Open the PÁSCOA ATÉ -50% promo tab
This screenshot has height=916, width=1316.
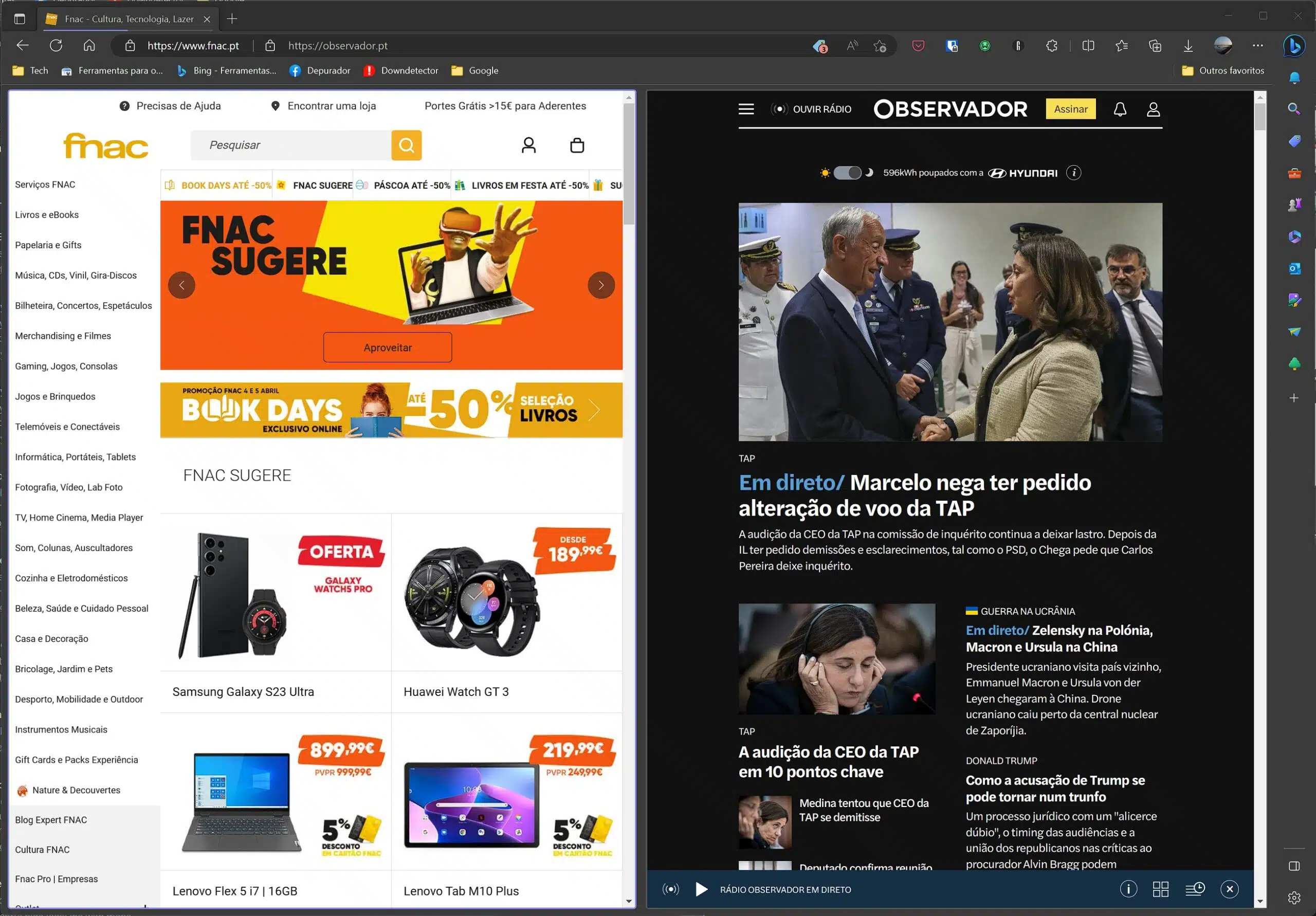click(x=403, y=185)
